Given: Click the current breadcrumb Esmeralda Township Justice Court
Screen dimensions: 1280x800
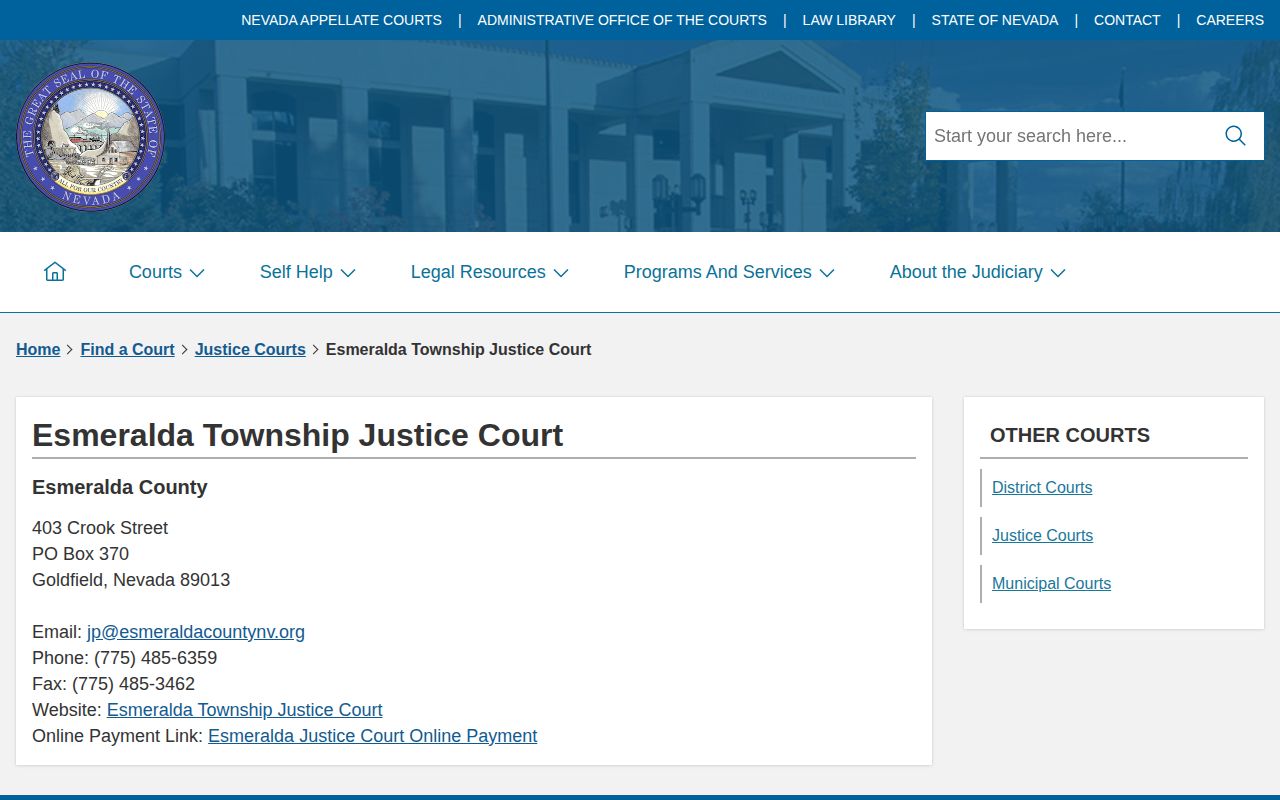Looking at the screenshot, I should [x=459, y=349].
